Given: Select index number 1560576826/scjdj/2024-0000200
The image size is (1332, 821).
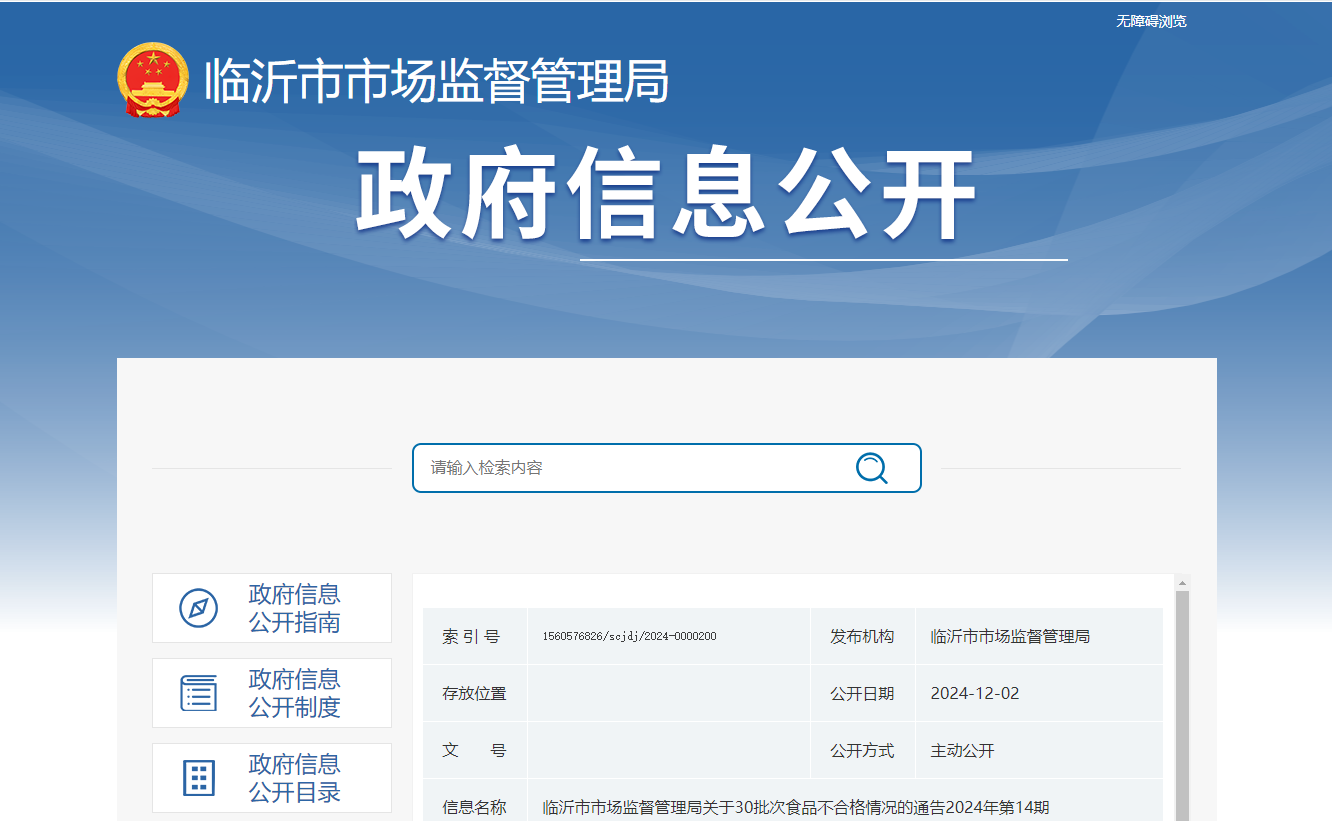Looking at the screenshot, I should click(x=629, y=637).
